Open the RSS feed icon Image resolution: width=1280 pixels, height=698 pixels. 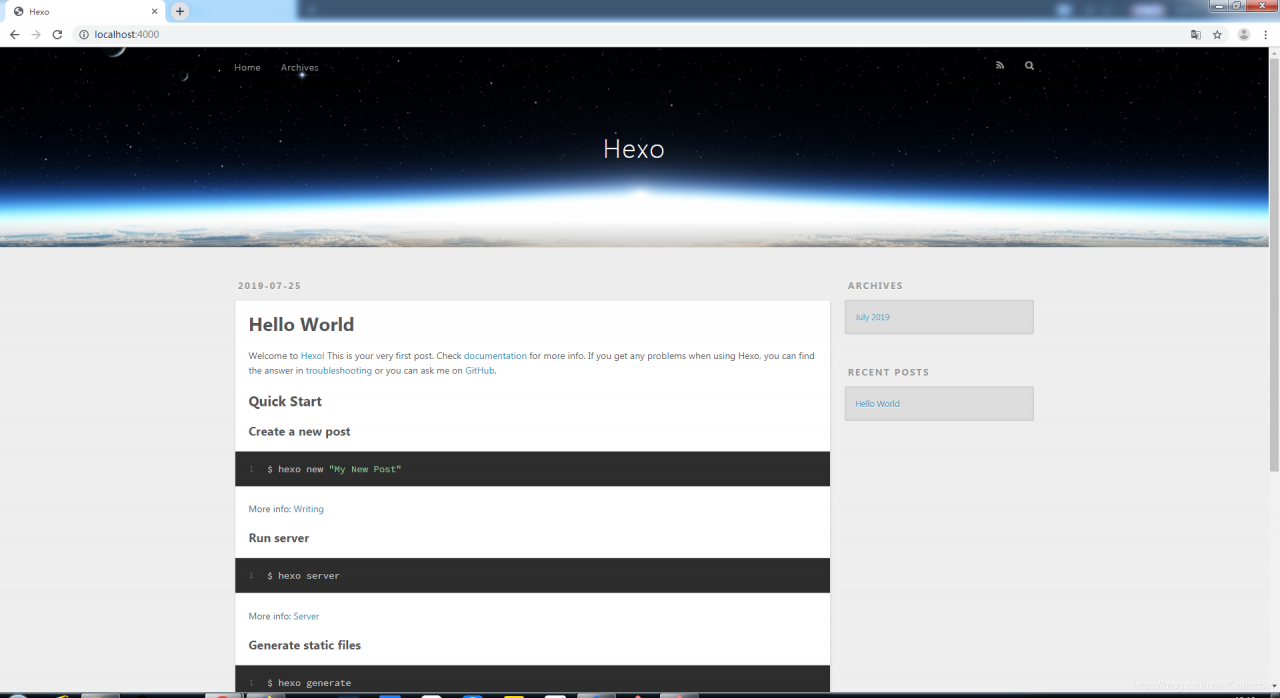pos(999,66)
